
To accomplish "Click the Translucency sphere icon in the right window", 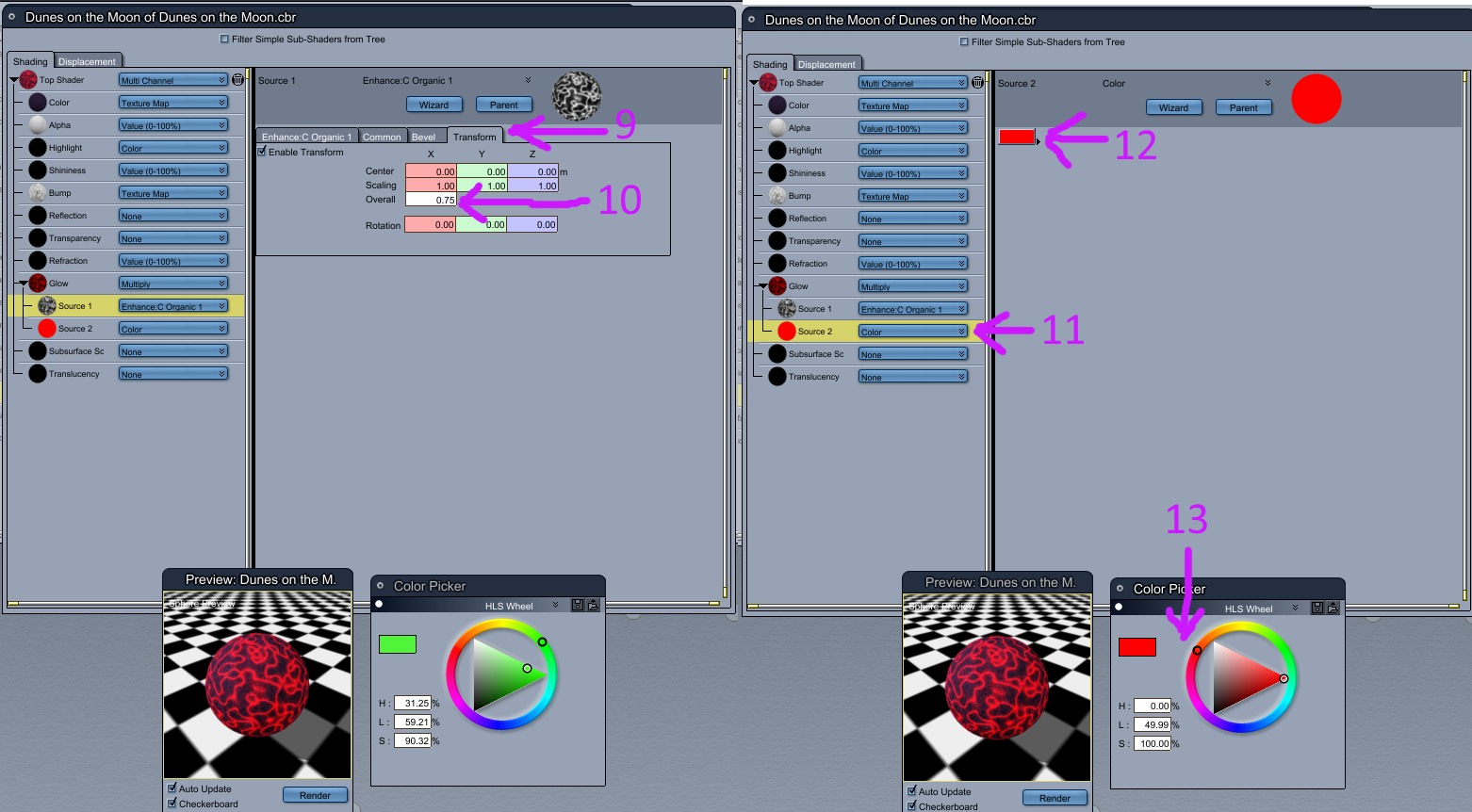I will [777, 377].
